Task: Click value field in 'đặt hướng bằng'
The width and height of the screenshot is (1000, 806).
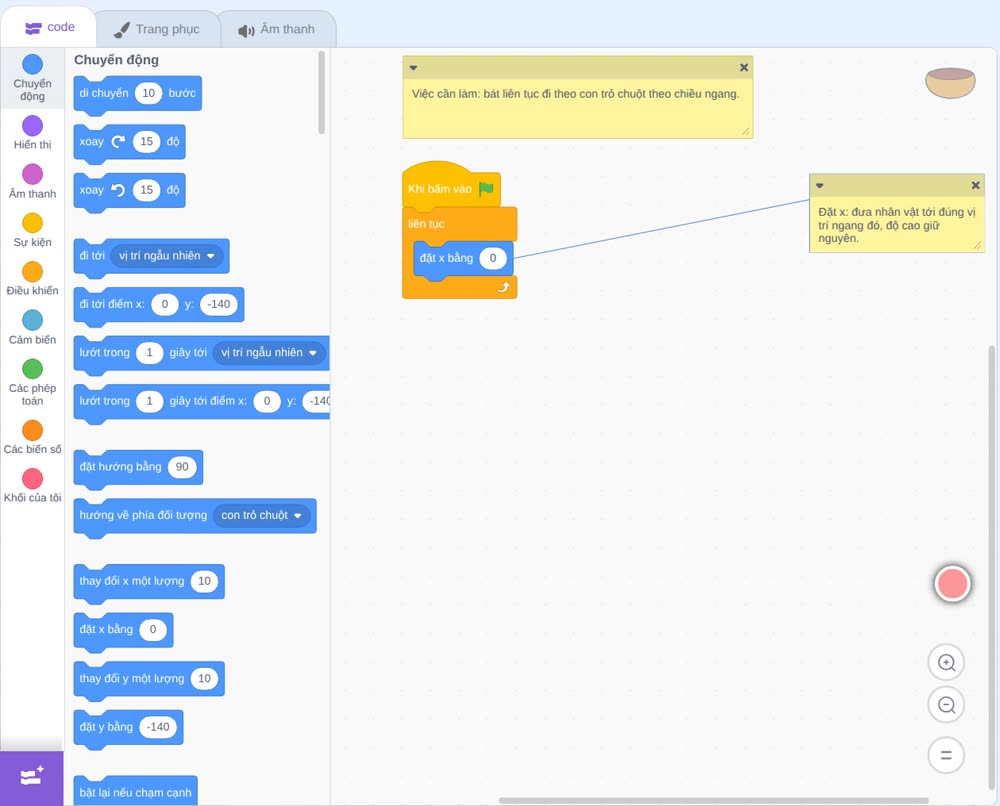Action: coord(182,467)
